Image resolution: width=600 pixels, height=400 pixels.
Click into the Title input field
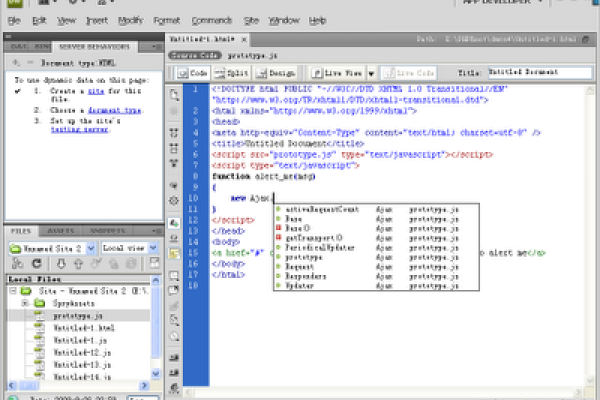(540, 72)
